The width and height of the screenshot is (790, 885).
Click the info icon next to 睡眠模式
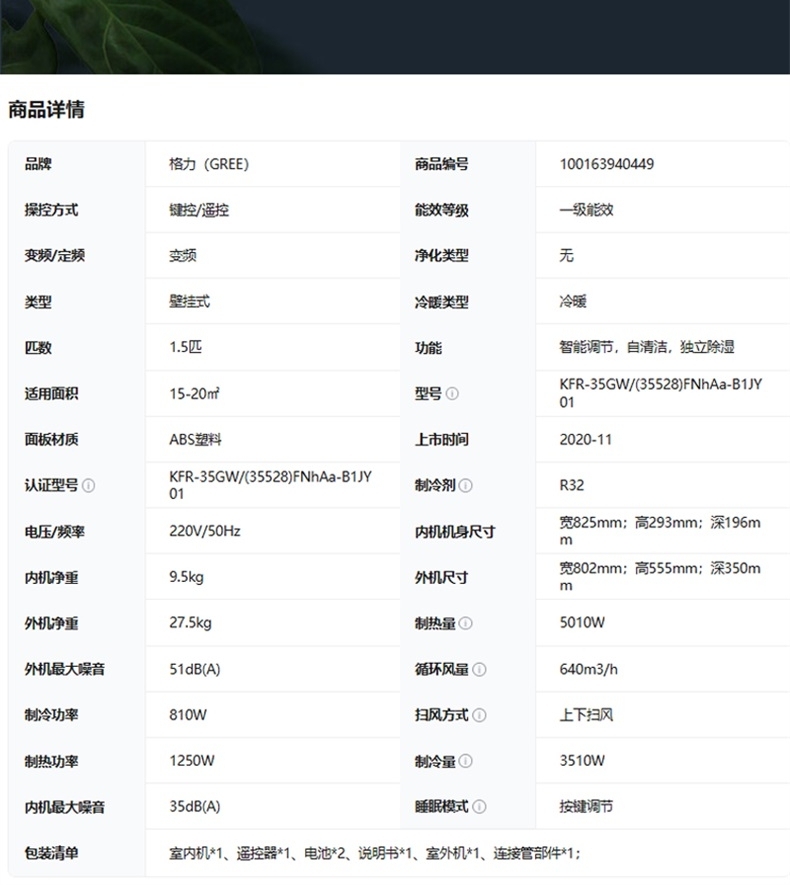click(479, 808)
